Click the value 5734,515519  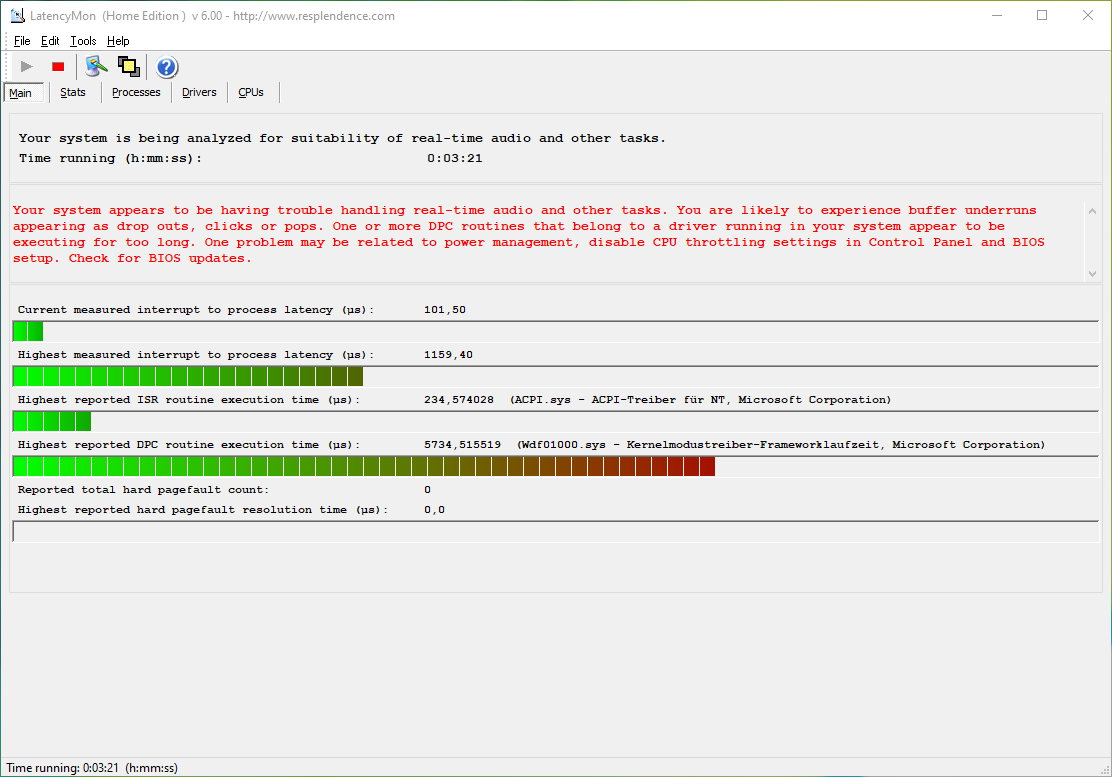(462, 445)
